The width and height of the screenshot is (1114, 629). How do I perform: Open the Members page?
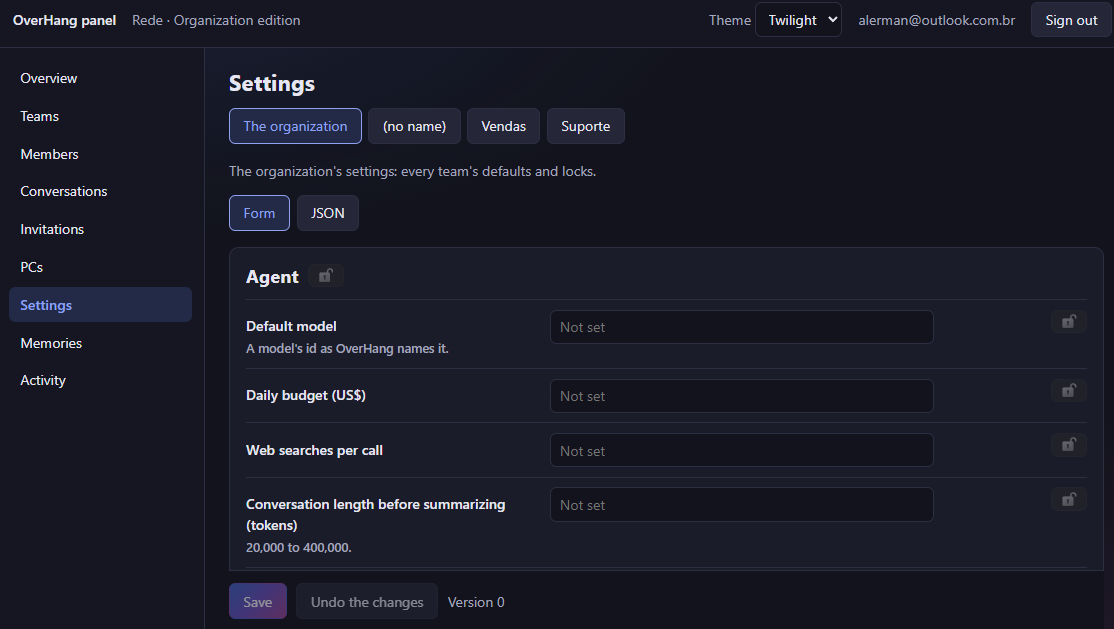coord(100,154)
